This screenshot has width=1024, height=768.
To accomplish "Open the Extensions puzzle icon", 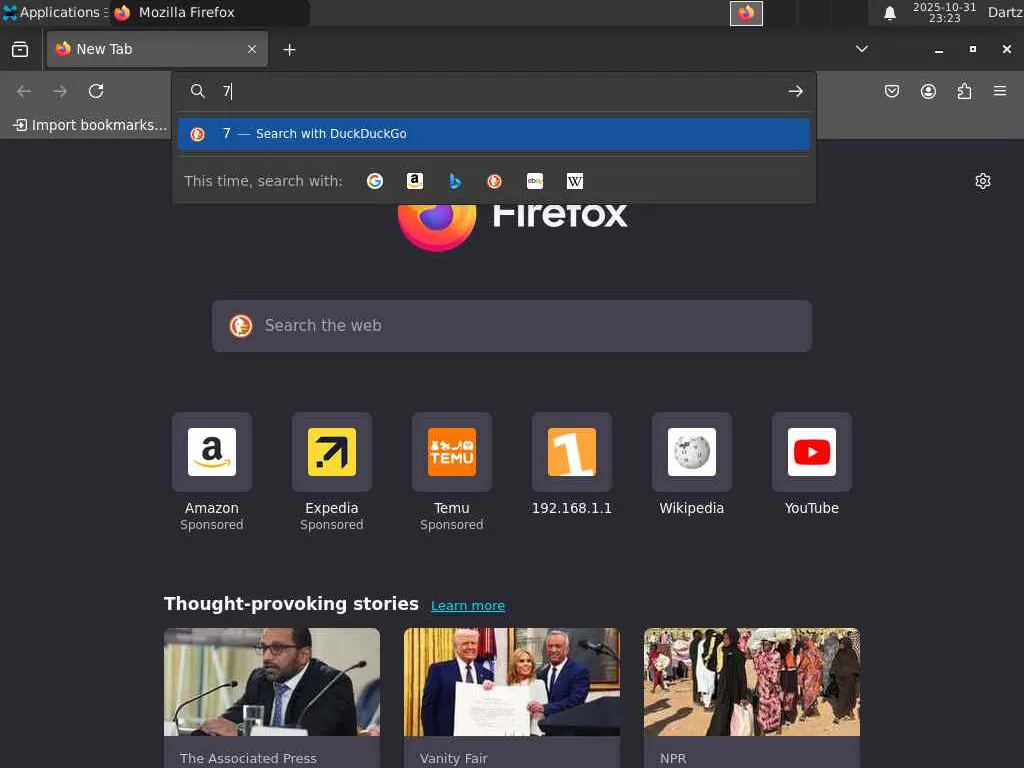I will pyautogui.click(x=964, y=91).
